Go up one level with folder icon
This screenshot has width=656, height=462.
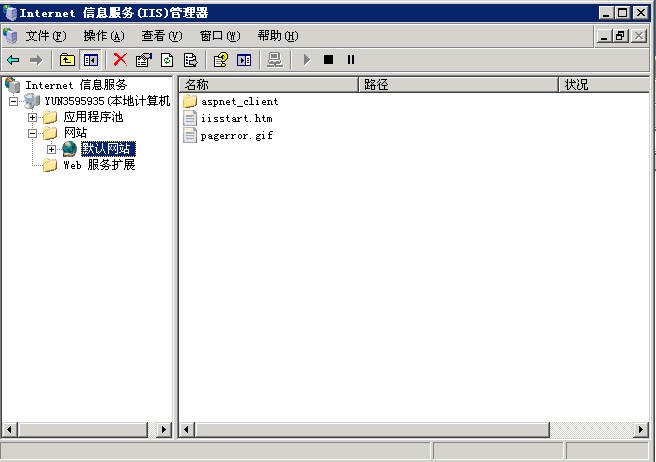[67, 60]
